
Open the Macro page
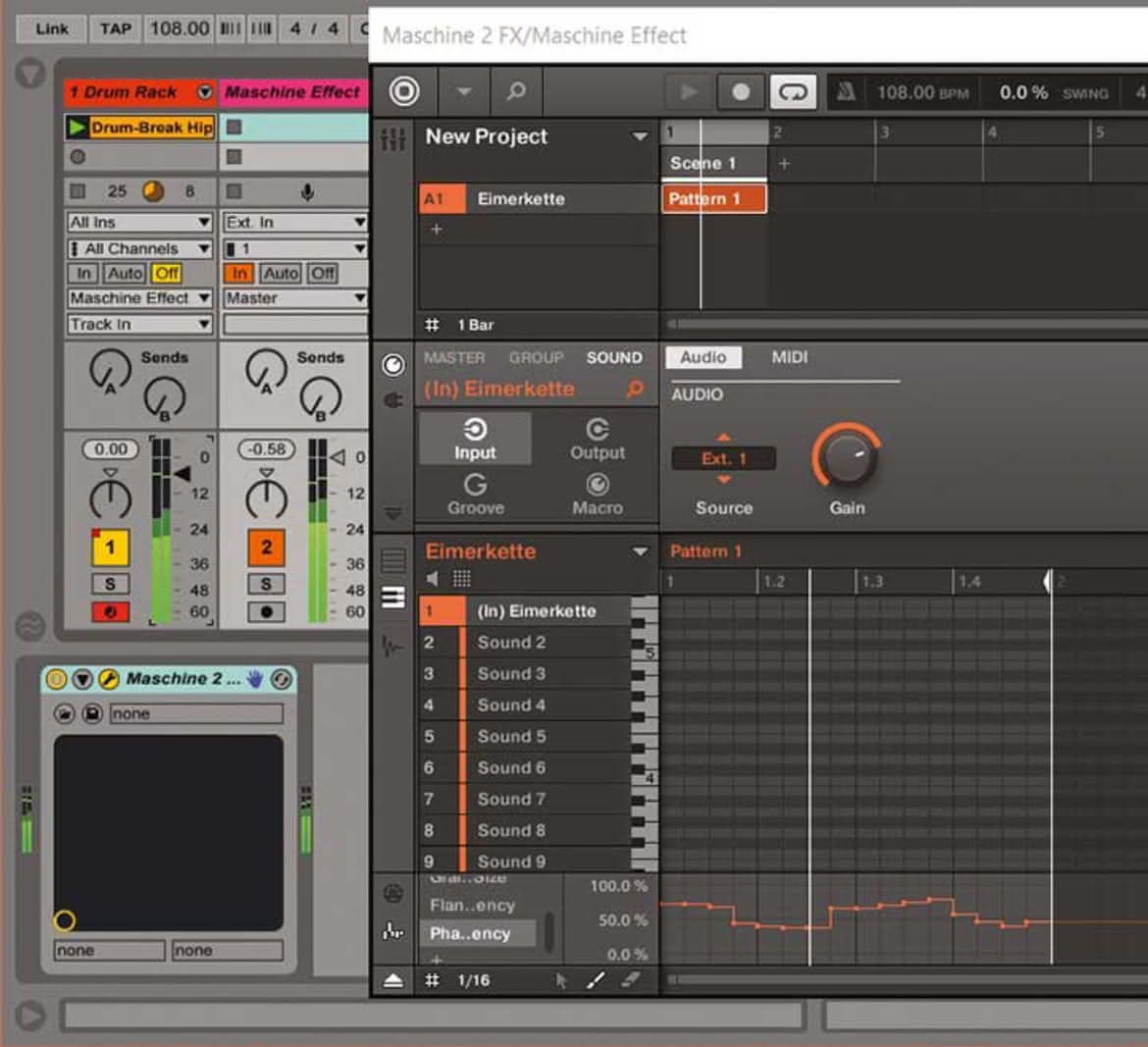tap(598, 495)
